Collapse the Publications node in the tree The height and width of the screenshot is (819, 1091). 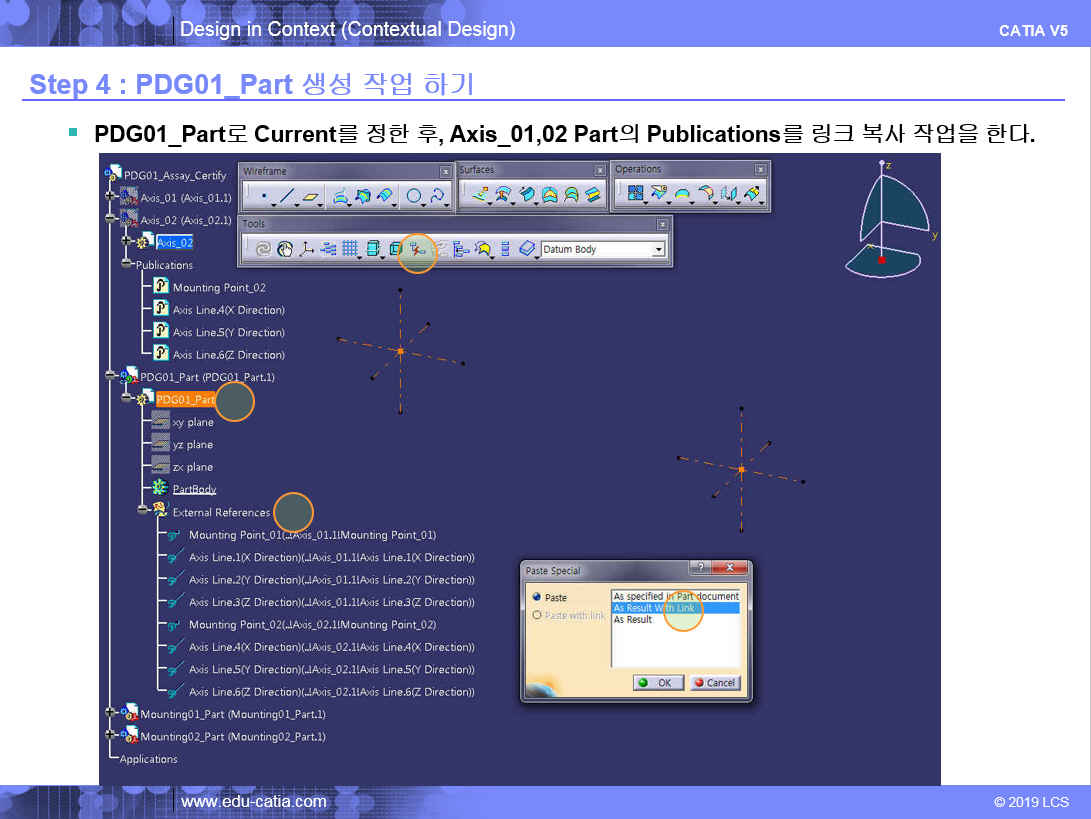[127, 265]
